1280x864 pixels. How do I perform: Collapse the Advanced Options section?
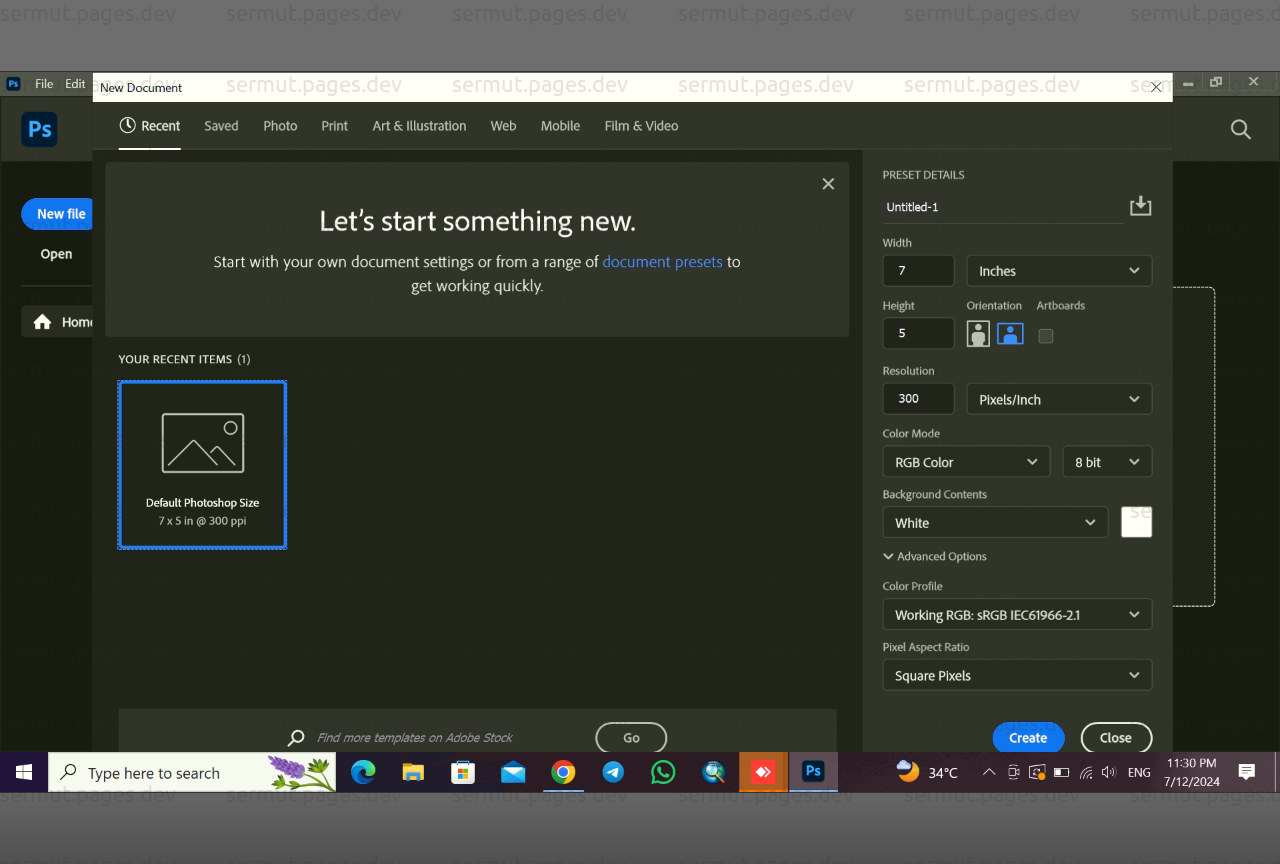coord(935,556)
